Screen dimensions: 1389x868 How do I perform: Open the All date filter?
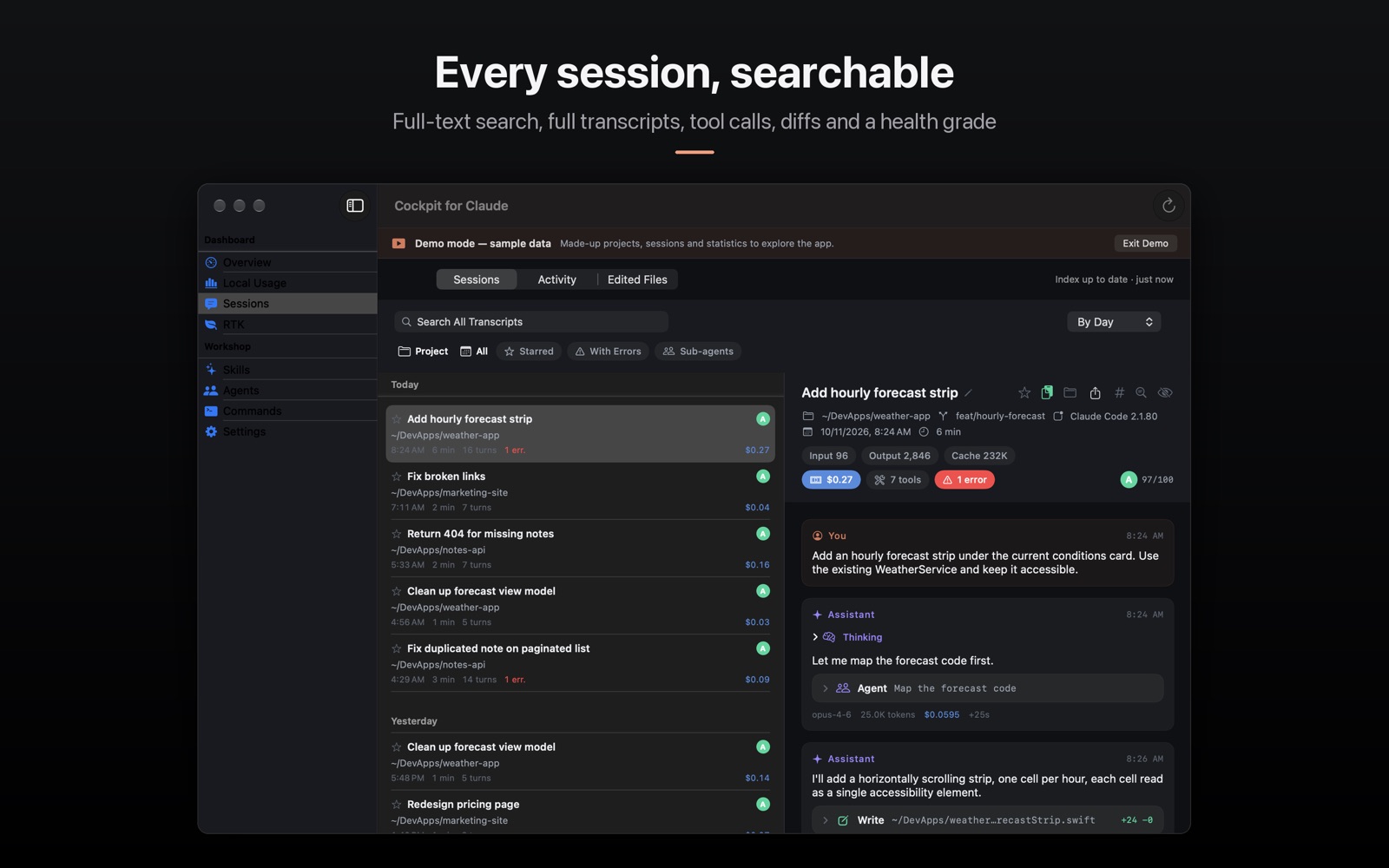coord(474,352)
